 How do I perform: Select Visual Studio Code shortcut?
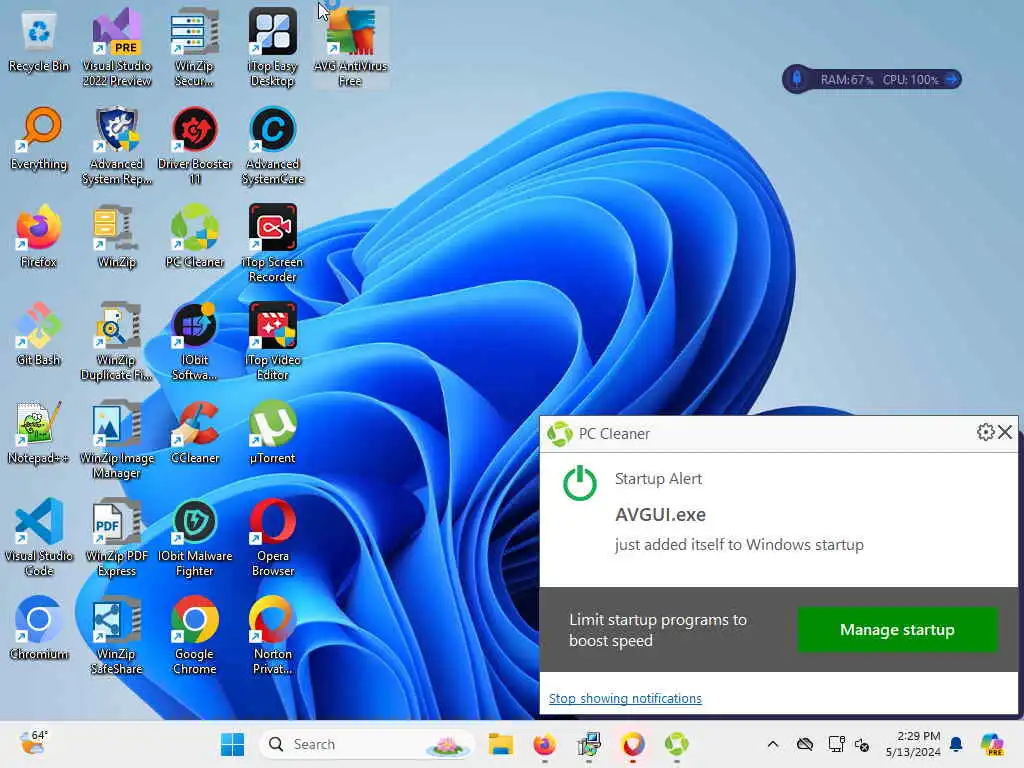pyautogui.click(x=39, y=537)
